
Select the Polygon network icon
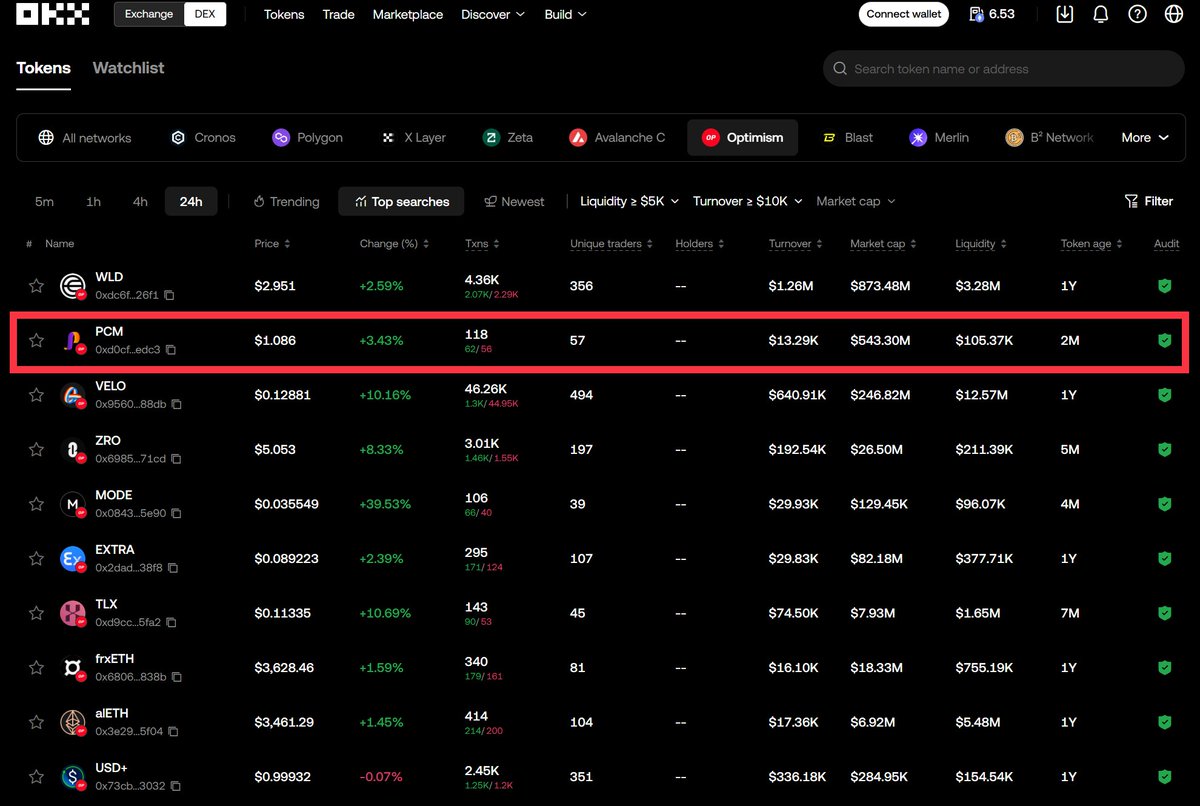(280, 137)
